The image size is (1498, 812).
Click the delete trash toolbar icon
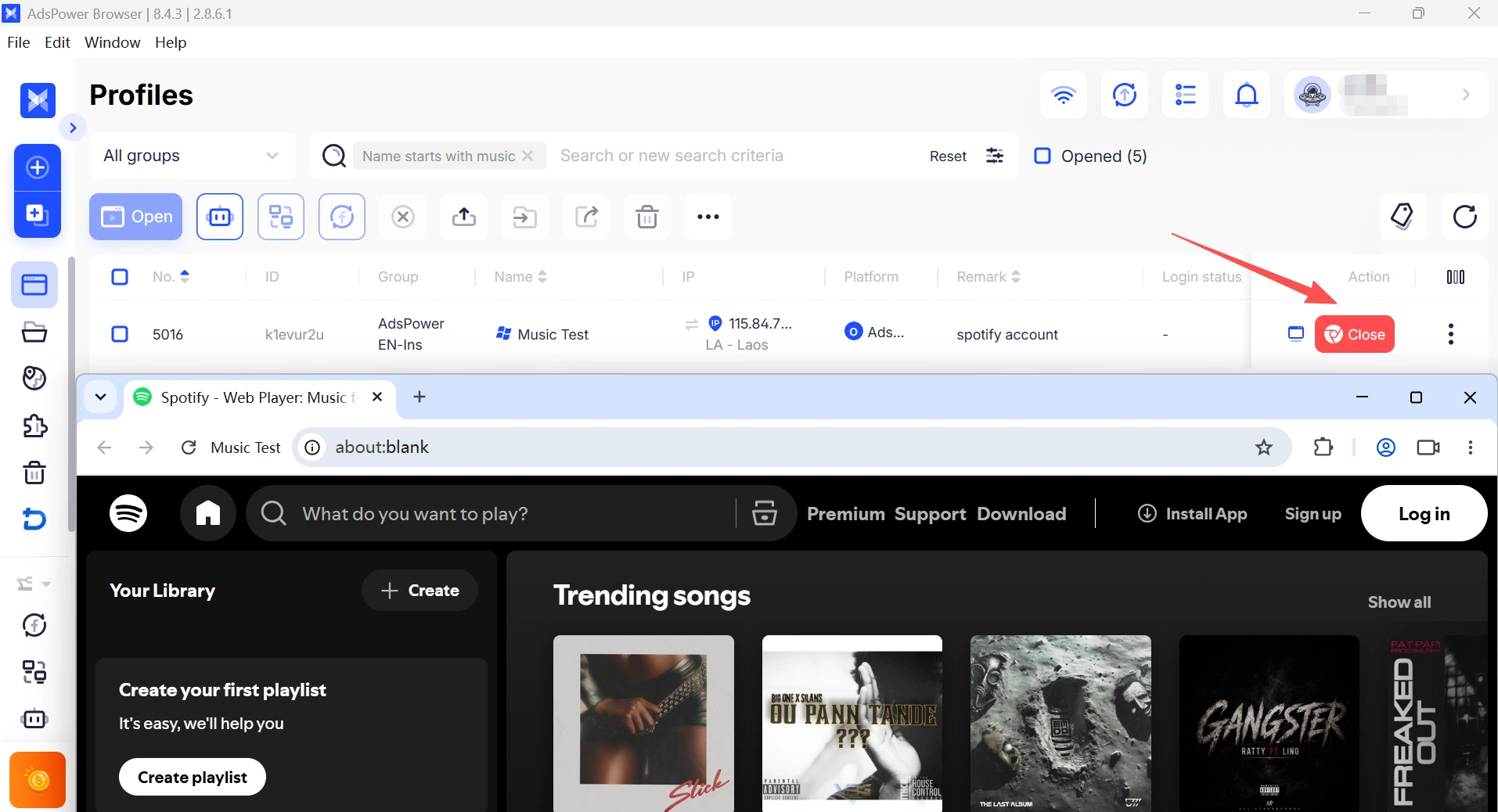point(647,217)
